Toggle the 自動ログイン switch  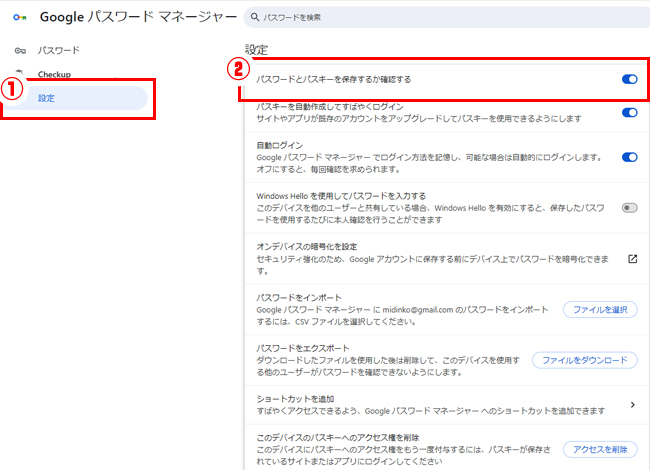tap(629, 157)
